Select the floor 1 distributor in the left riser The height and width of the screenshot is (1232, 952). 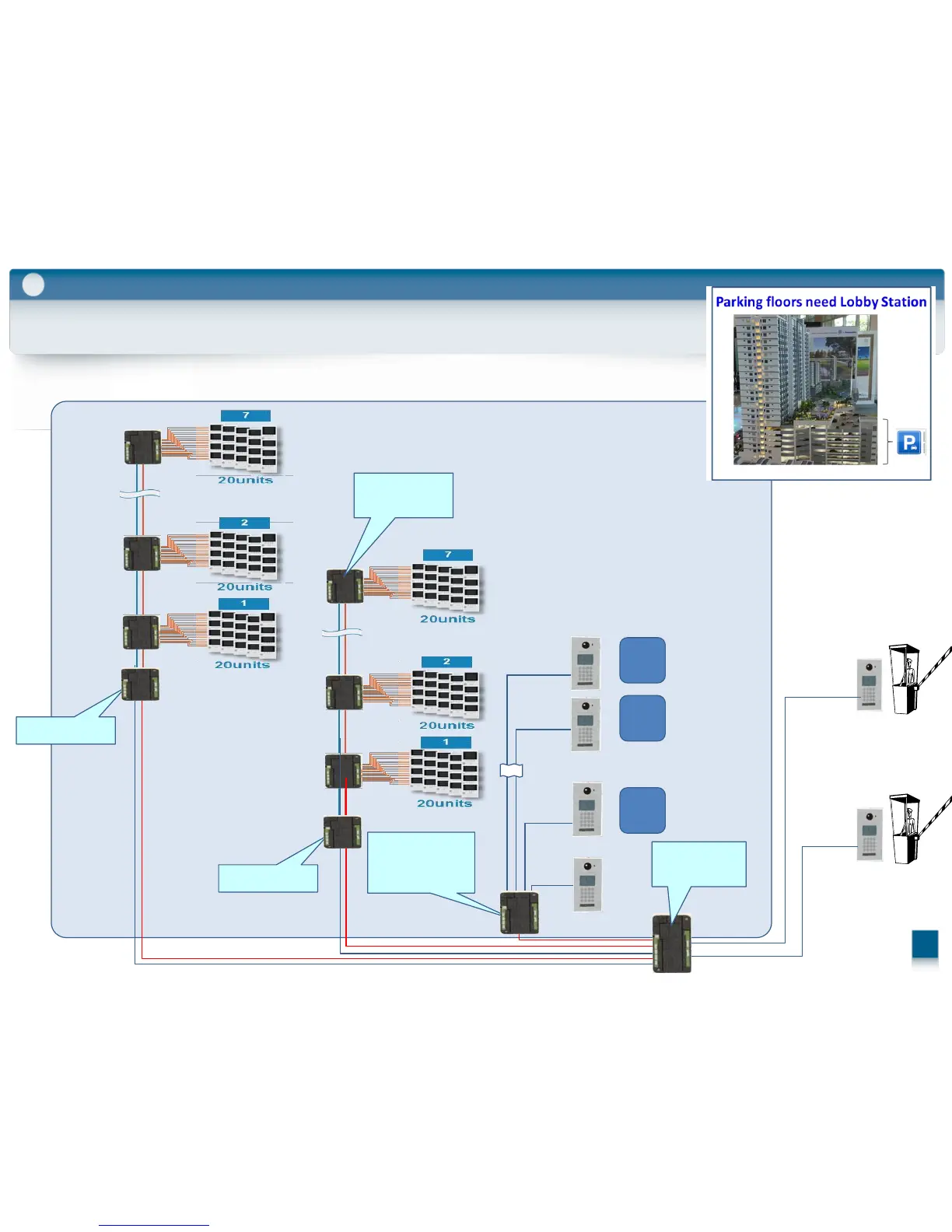click(x=141, y=632)
